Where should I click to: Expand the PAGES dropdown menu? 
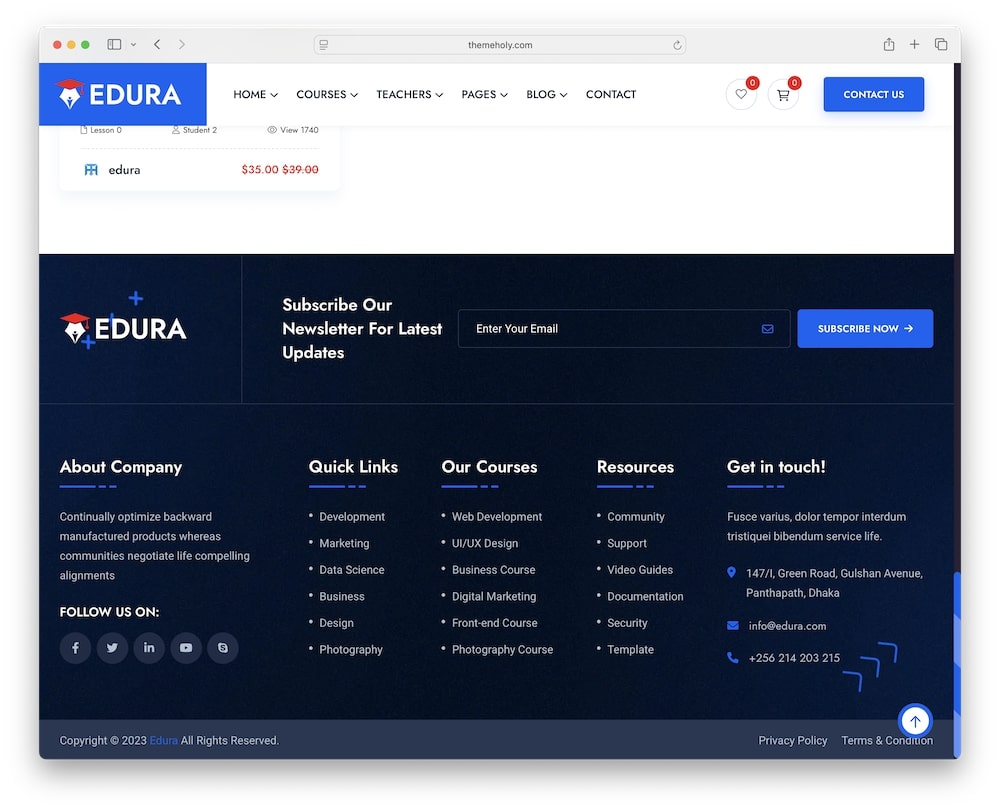[485, 94]
